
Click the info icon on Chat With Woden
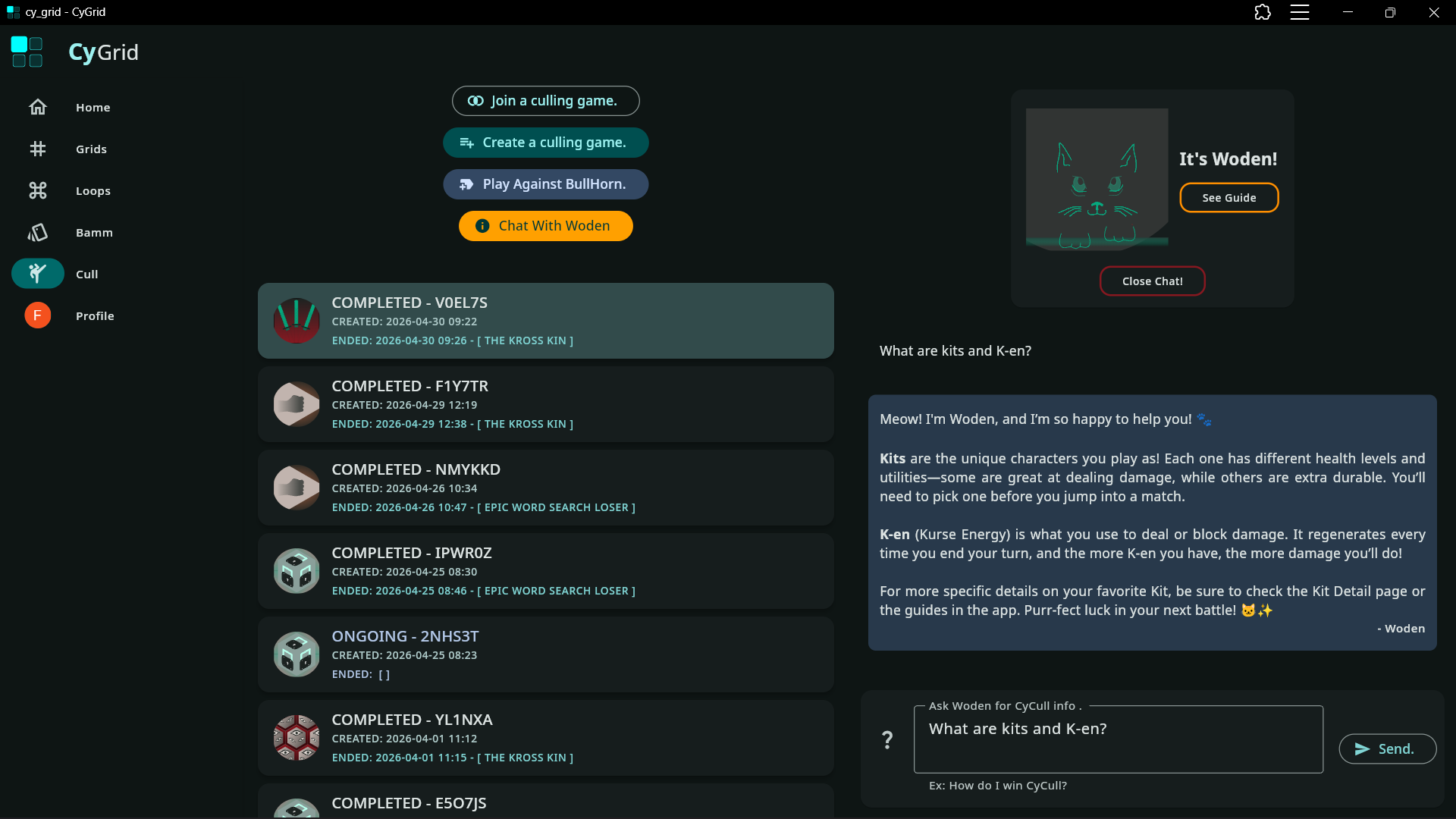tap(482, 226)
